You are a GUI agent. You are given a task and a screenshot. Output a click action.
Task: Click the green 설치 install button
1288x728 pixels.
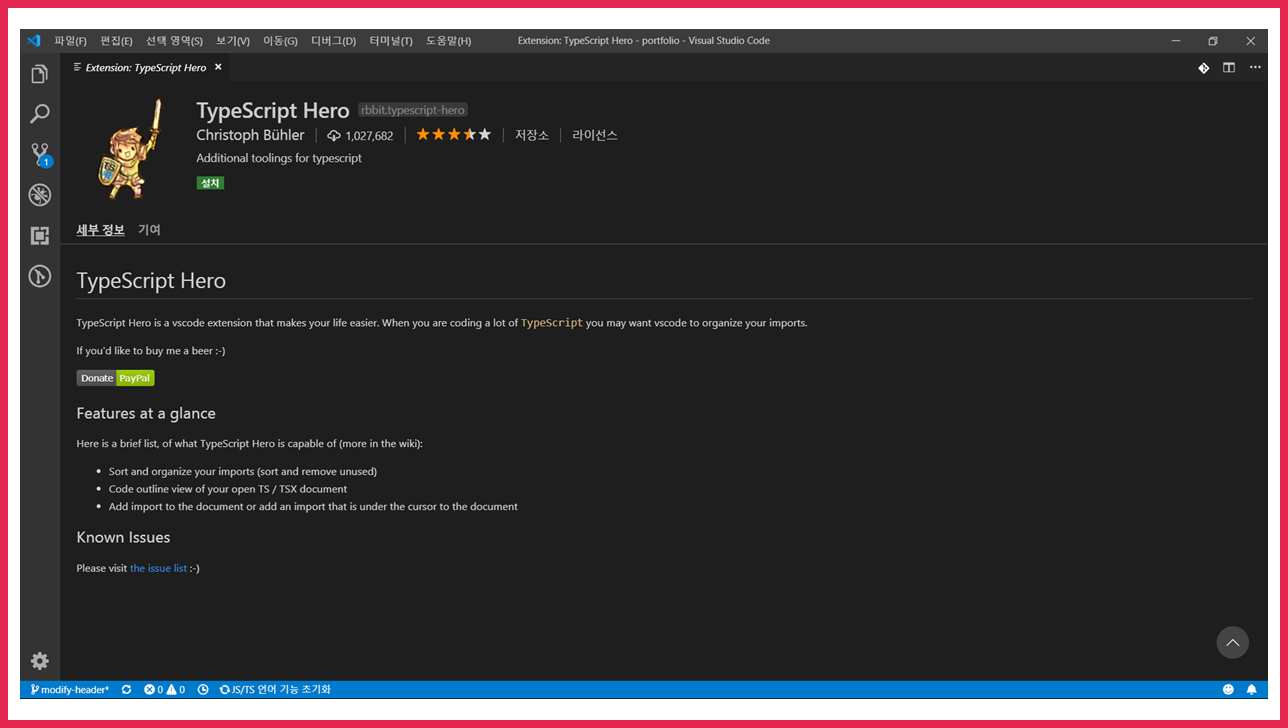point(210,183)
